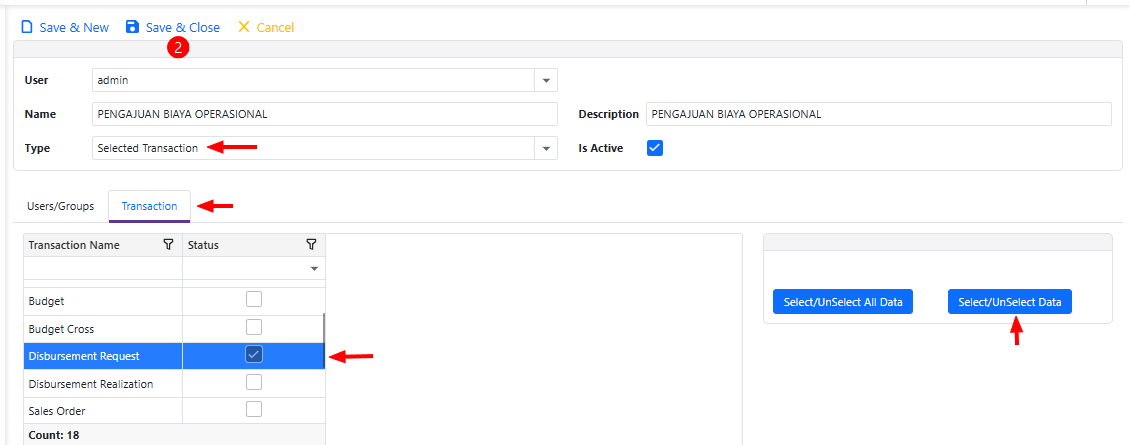Select the Disbursement Realization row

pos(174,383)
